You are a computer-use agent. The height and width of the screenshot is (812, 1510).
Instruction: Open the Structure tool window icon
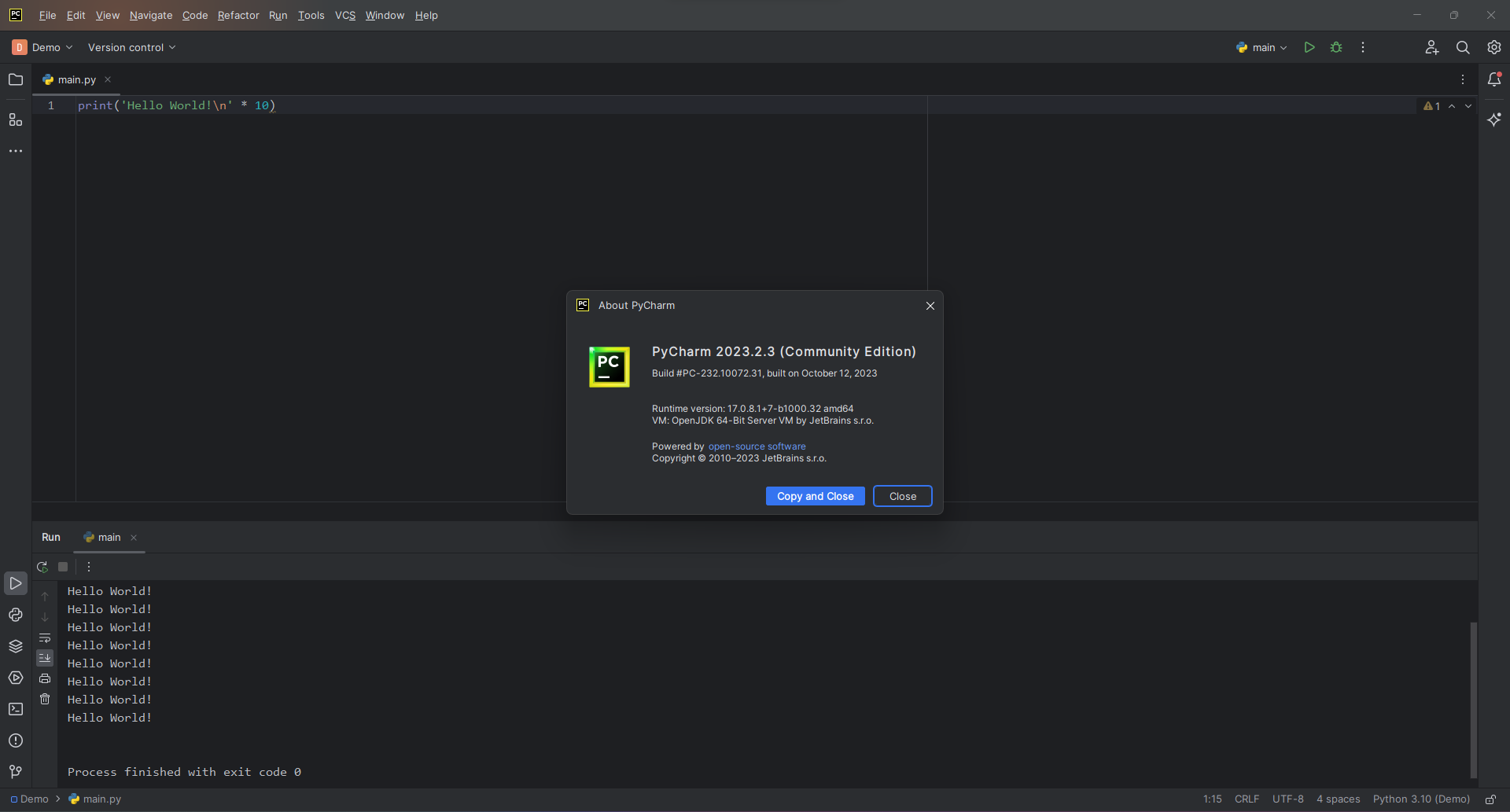pos(16,119)
